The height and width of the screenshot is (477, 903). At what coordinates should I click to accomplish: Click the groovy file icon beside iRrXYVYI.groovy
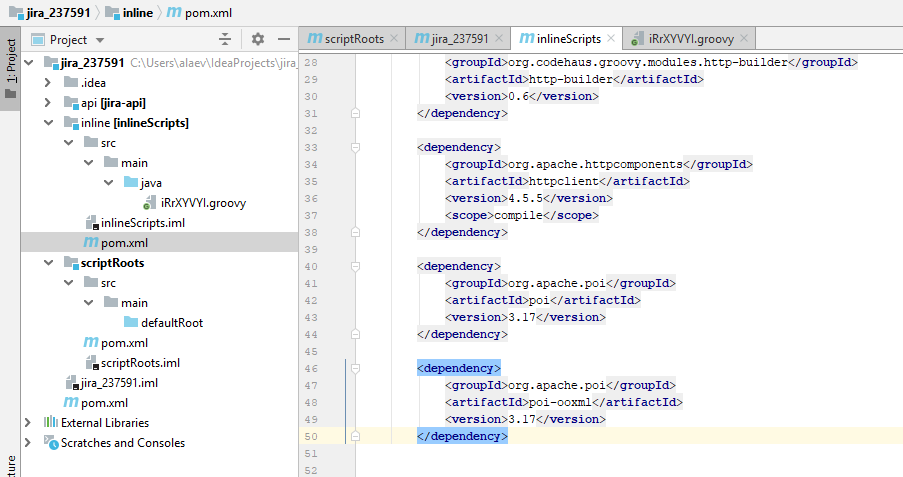[150, 203]
